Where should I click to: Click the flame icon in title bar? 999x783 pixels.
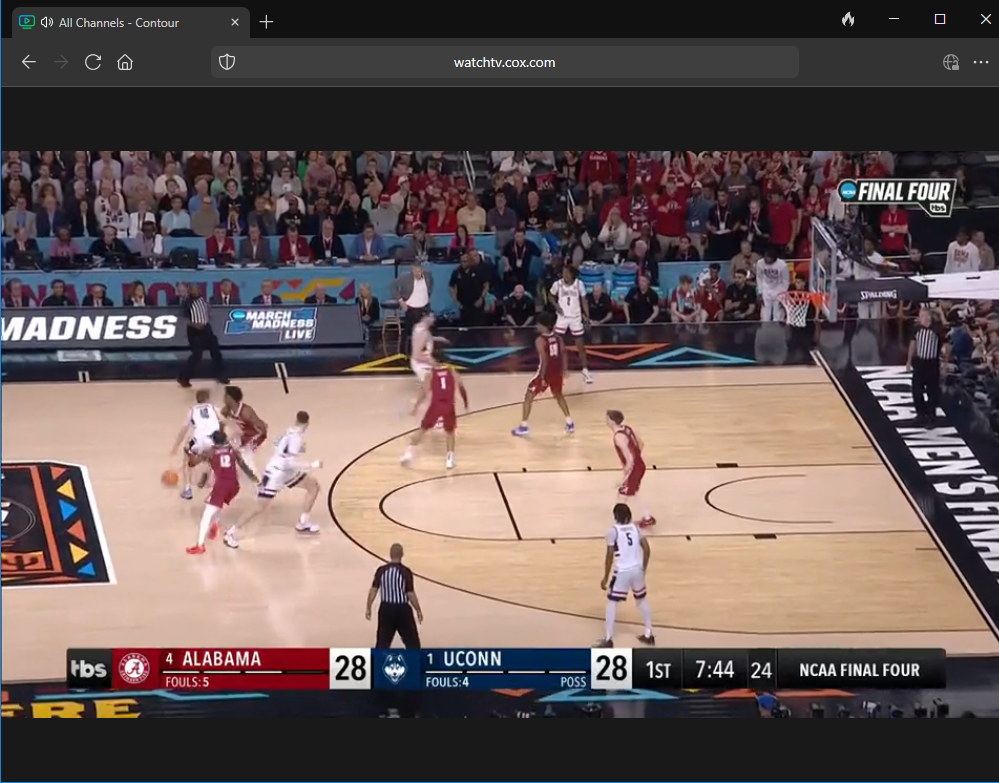tap(848, 20)
